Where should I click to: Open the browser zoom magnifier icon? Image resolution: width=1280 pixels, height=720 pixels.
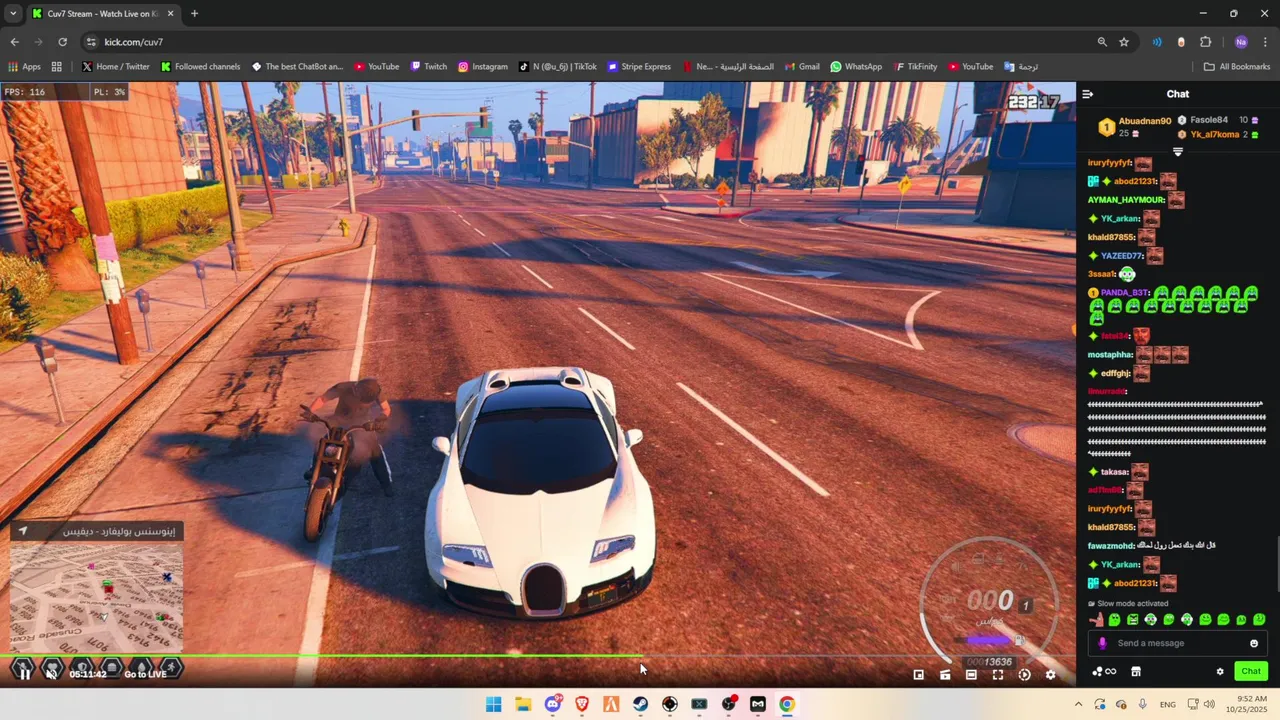(x=1102, y=42)
